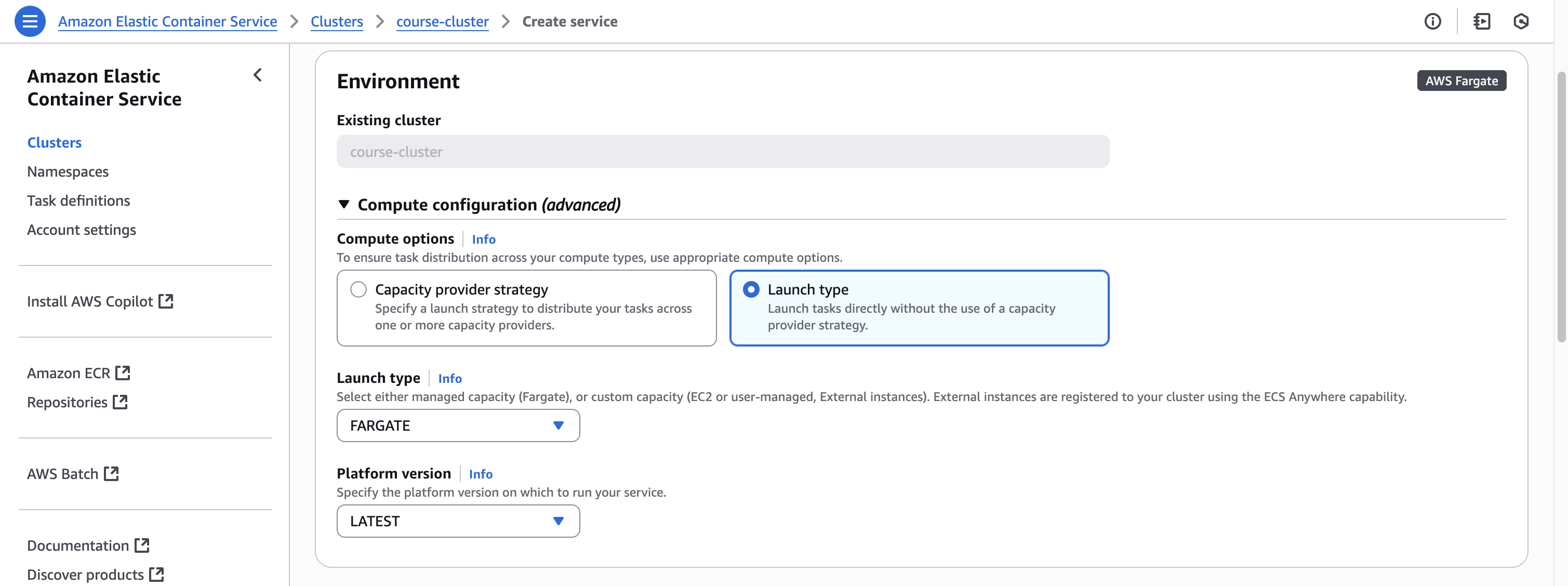This screenshot has width=1568, height=586.
Task: Click the external-link icon beside Install AWS Copilot
Action: click(x=166, y=301)
